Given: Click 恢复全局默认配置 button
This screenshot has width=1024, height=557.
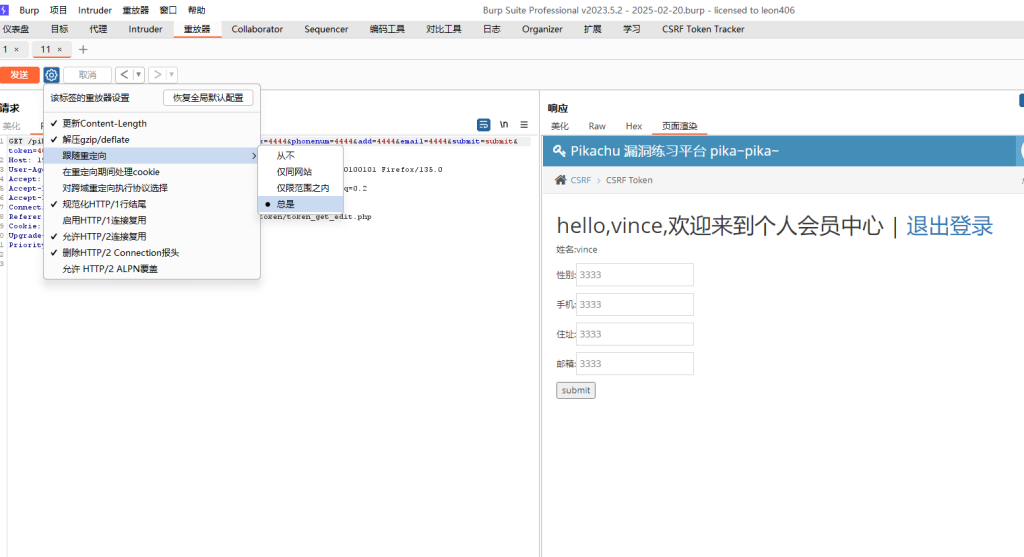Looking at the screenshot, I should [208, 98].
